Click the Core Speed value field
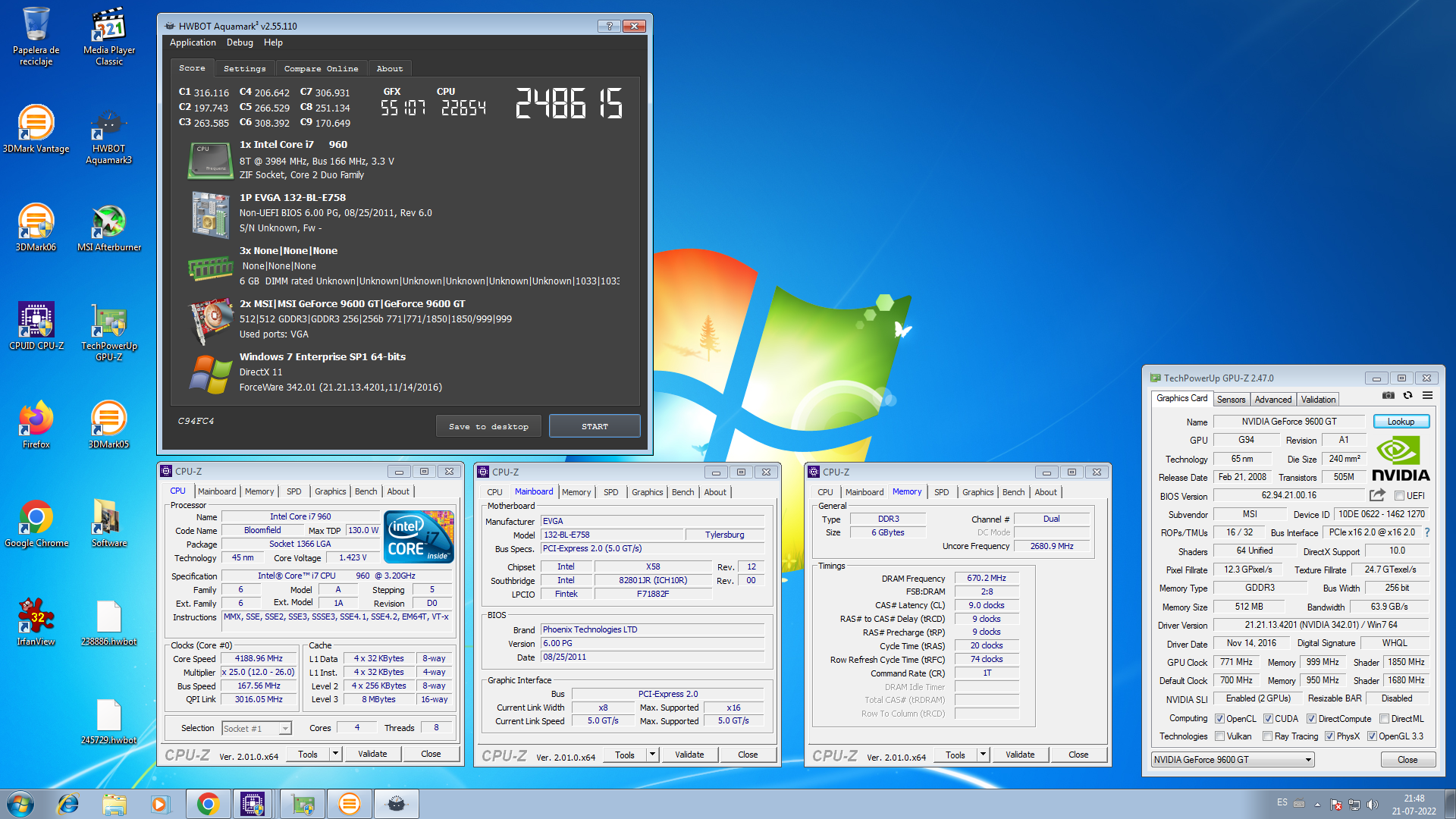This screenshot has height=819, width=1456. point(259,658)
